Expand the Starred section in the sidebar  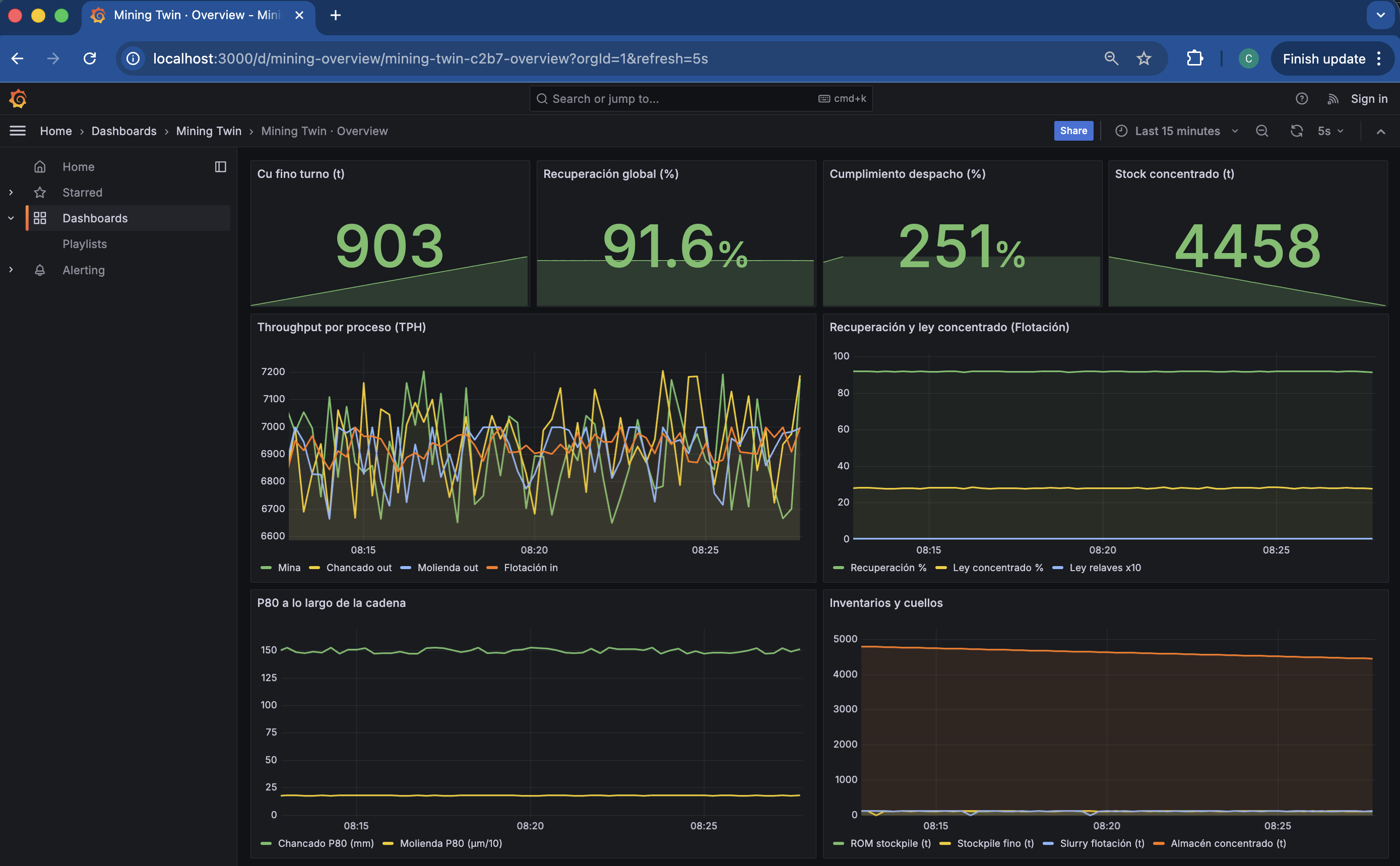point(11,193)
